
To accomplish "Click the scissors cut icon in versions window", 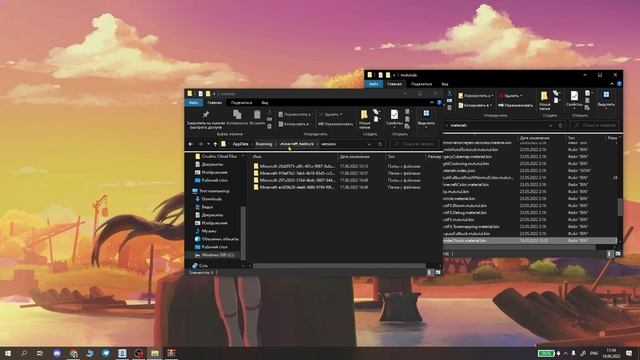I will (x=269, y=112).
